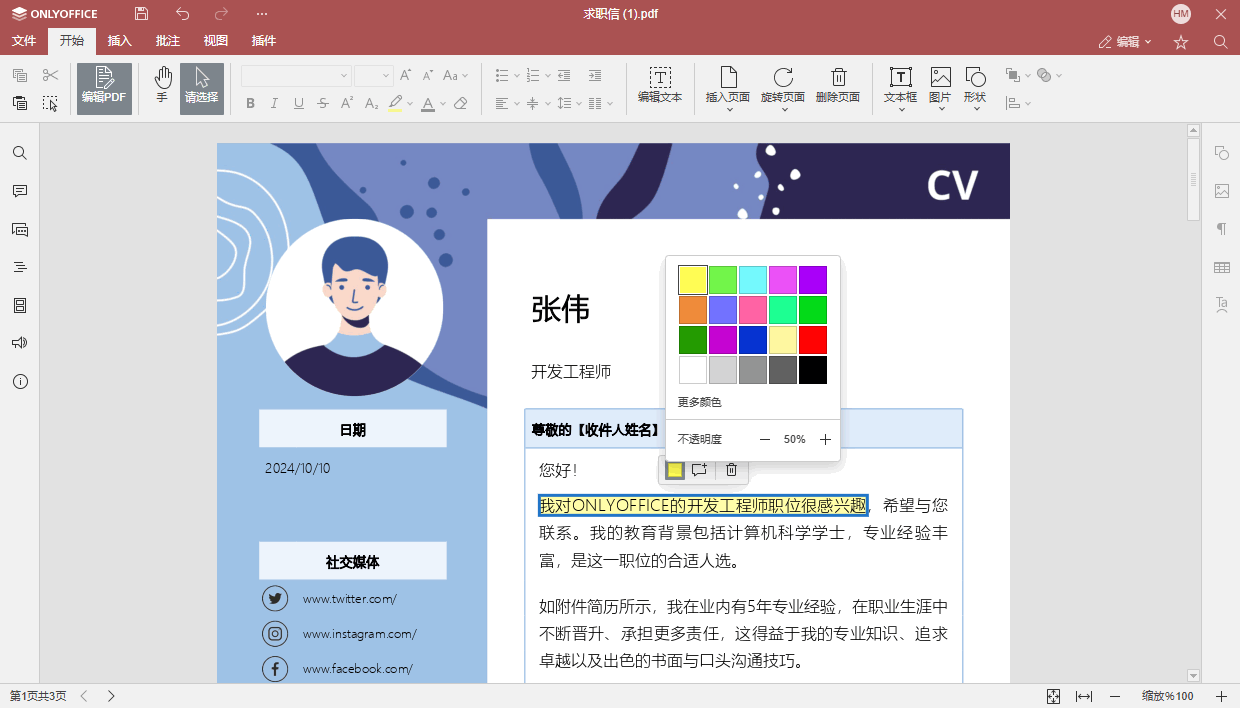Click the Rotate Page tool

[x=784, y=85]
